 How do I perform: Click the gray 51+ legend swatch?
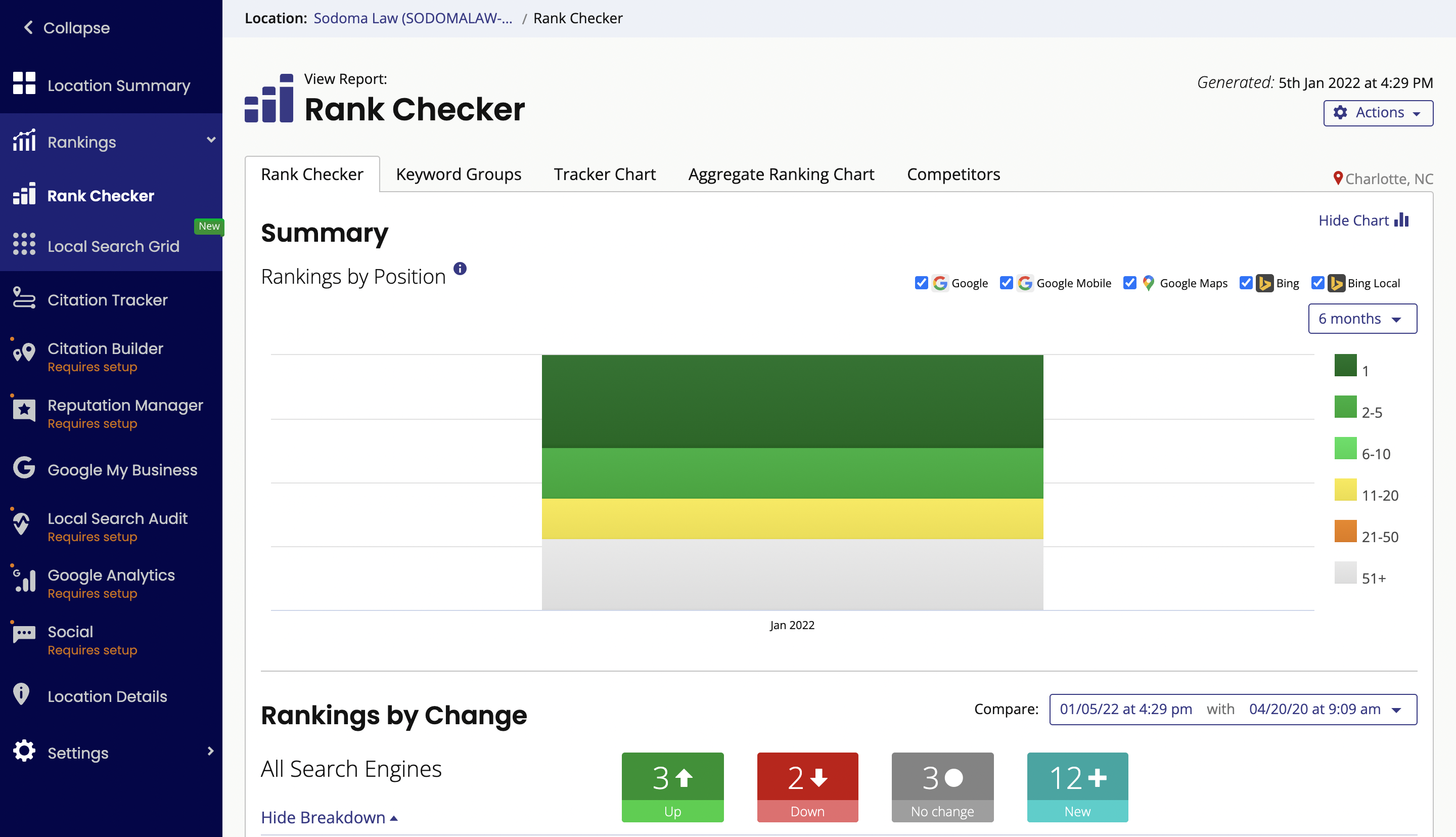[1345, 572]
